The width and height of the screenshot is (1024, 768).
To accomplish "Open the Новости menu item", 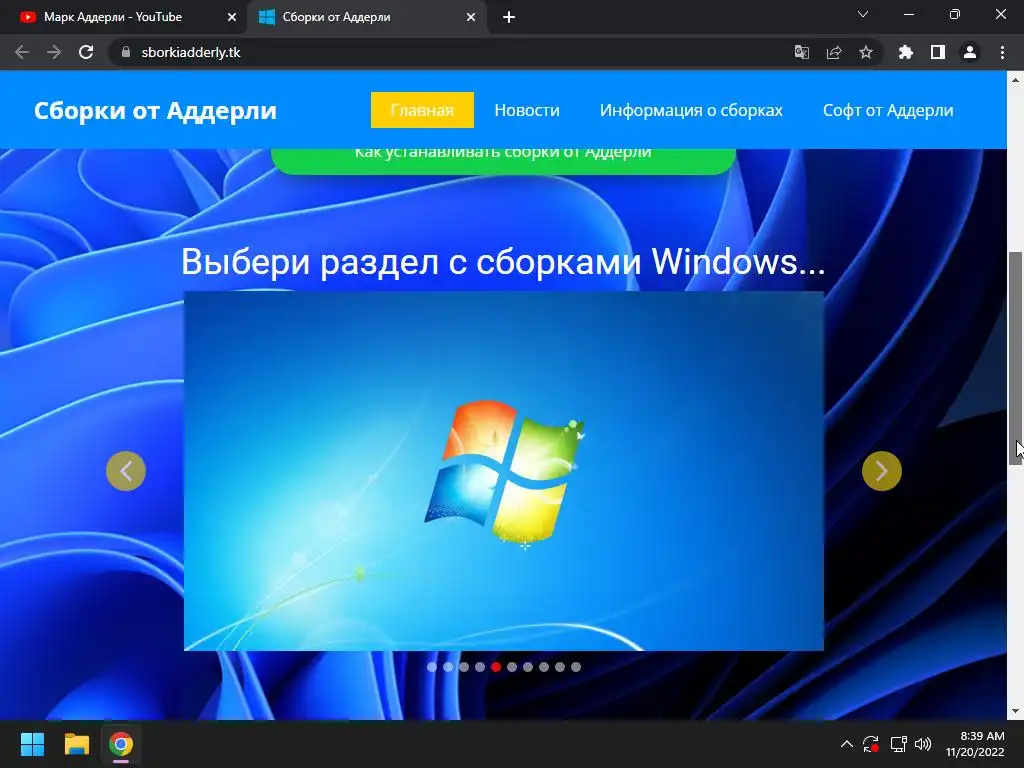I will pyautogui.click(x=527, y=110).
